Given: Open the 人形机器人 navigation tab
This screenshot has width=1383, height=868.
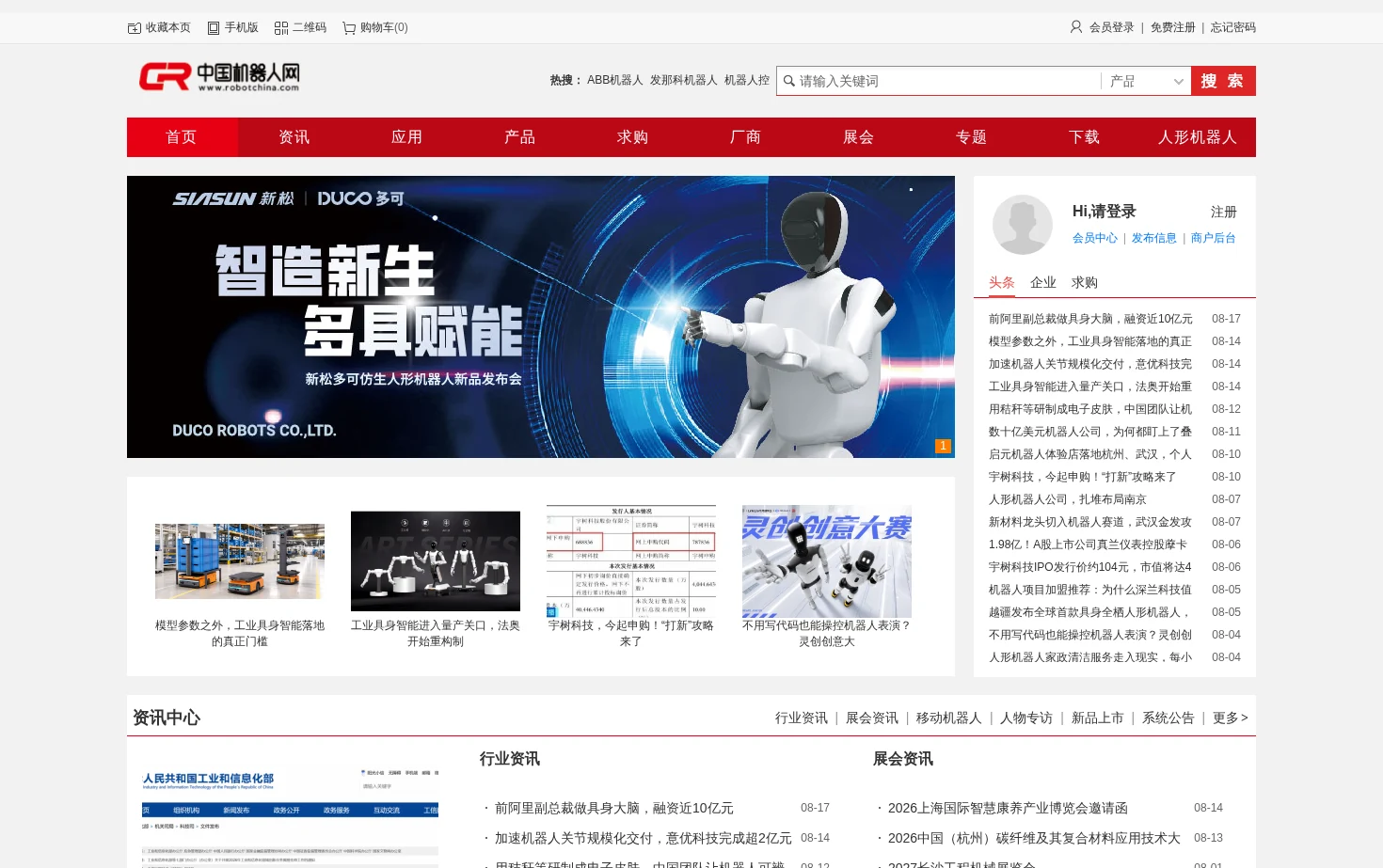Looking at the screenshot, I should click(1198, 137).
